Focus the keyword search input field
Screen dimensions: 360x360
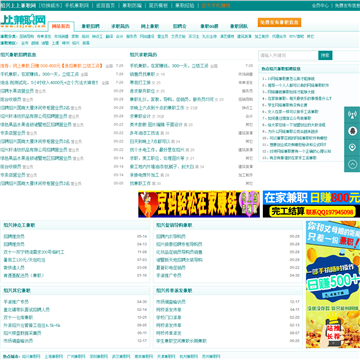point(288,55)
